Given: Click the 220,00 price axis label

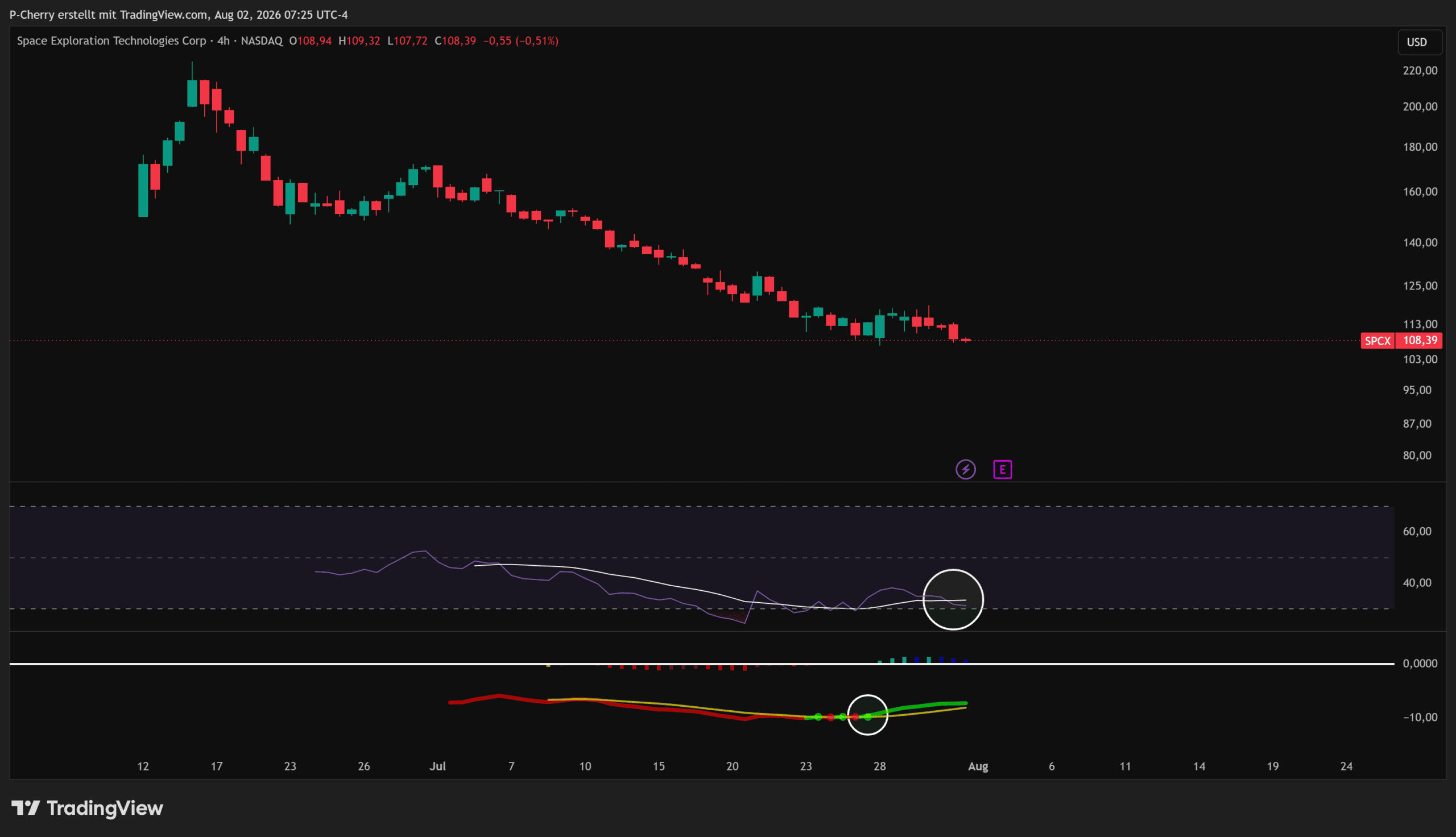Looking at the screenshot, I should (1420, 71).
